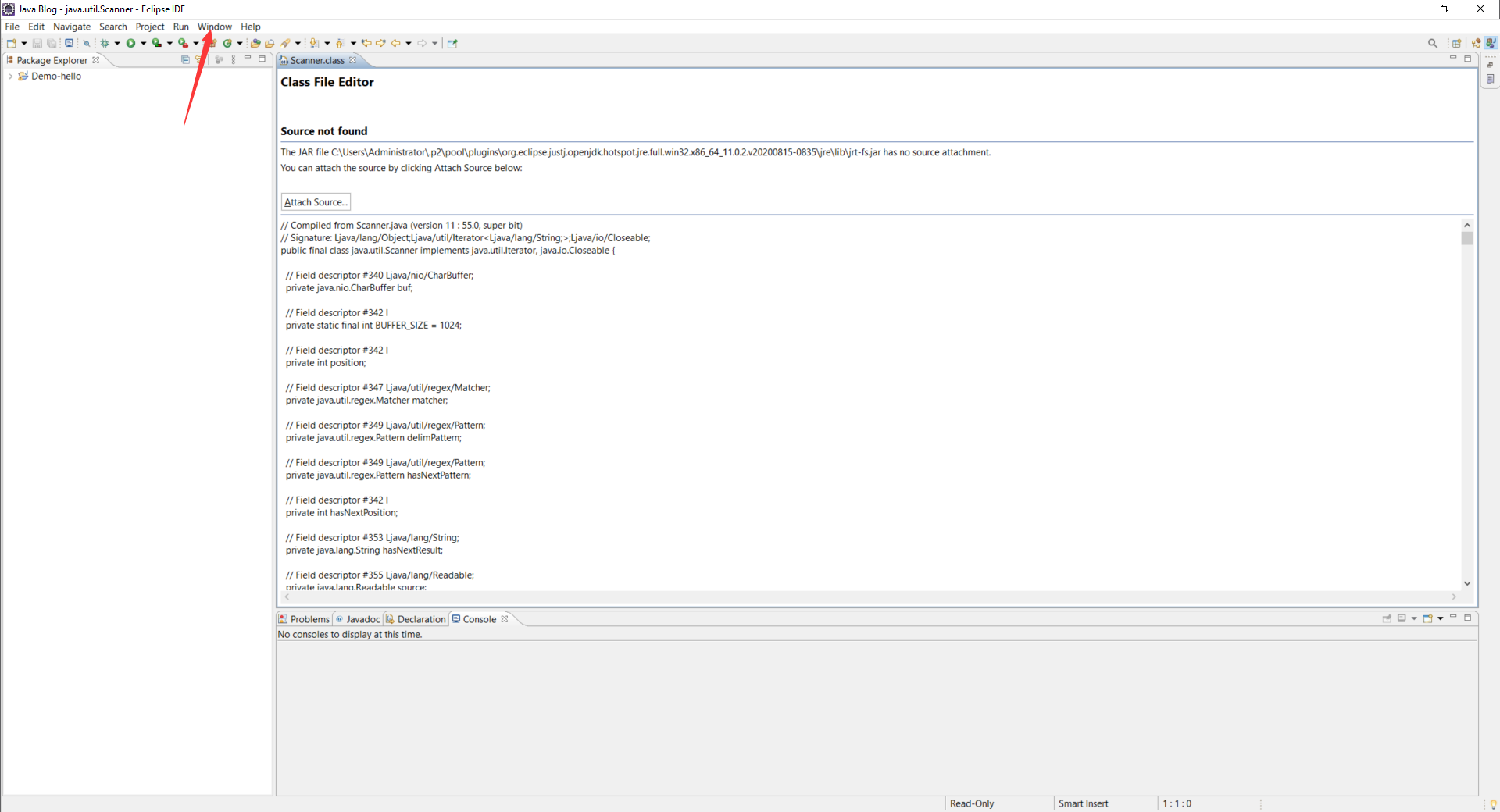Click the New file wizard icon
1500x812 pixels.
point(12,43)
